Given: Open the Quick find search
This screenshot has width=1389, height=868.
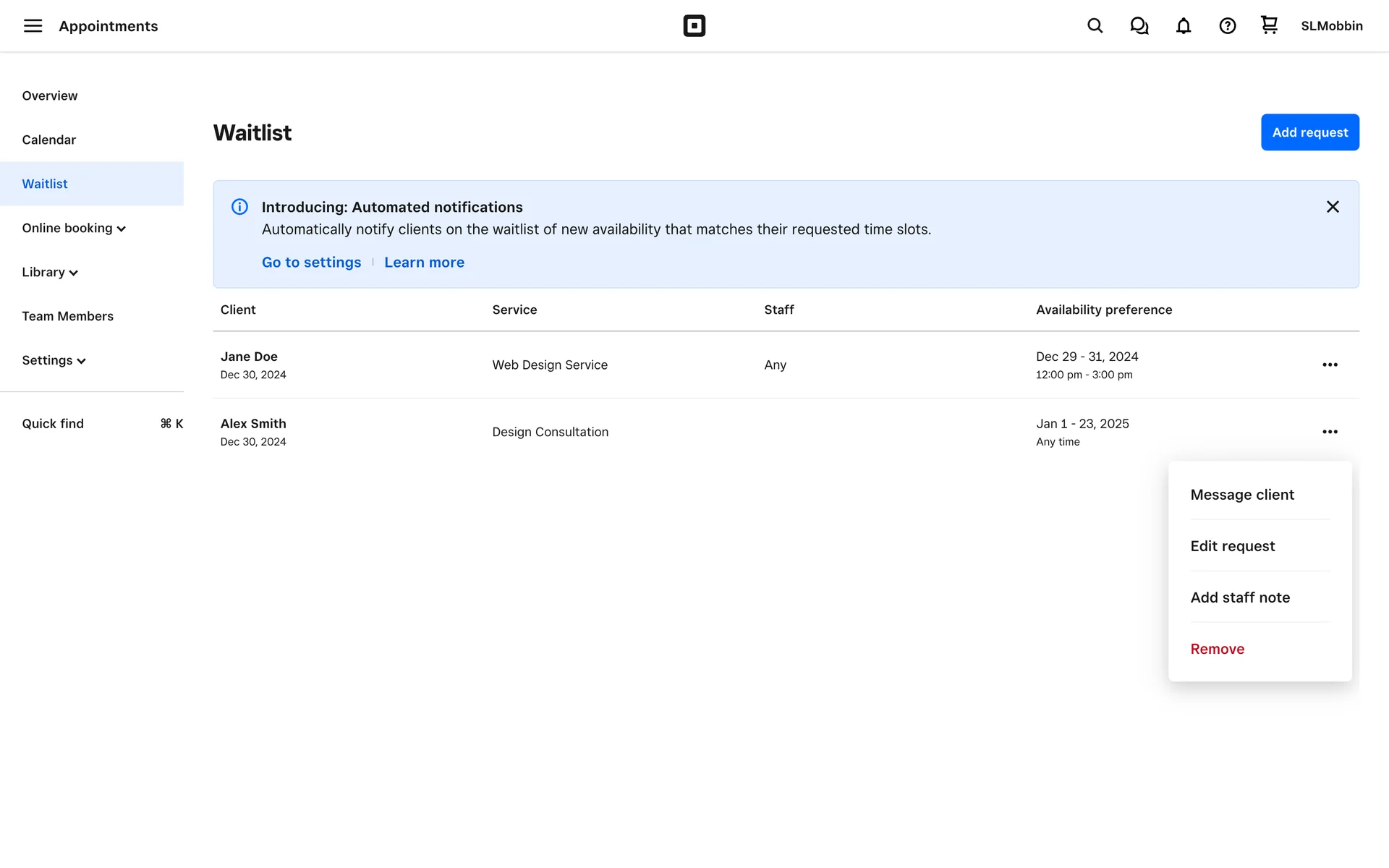Looking at the screenshot, I should pos(53,424).
